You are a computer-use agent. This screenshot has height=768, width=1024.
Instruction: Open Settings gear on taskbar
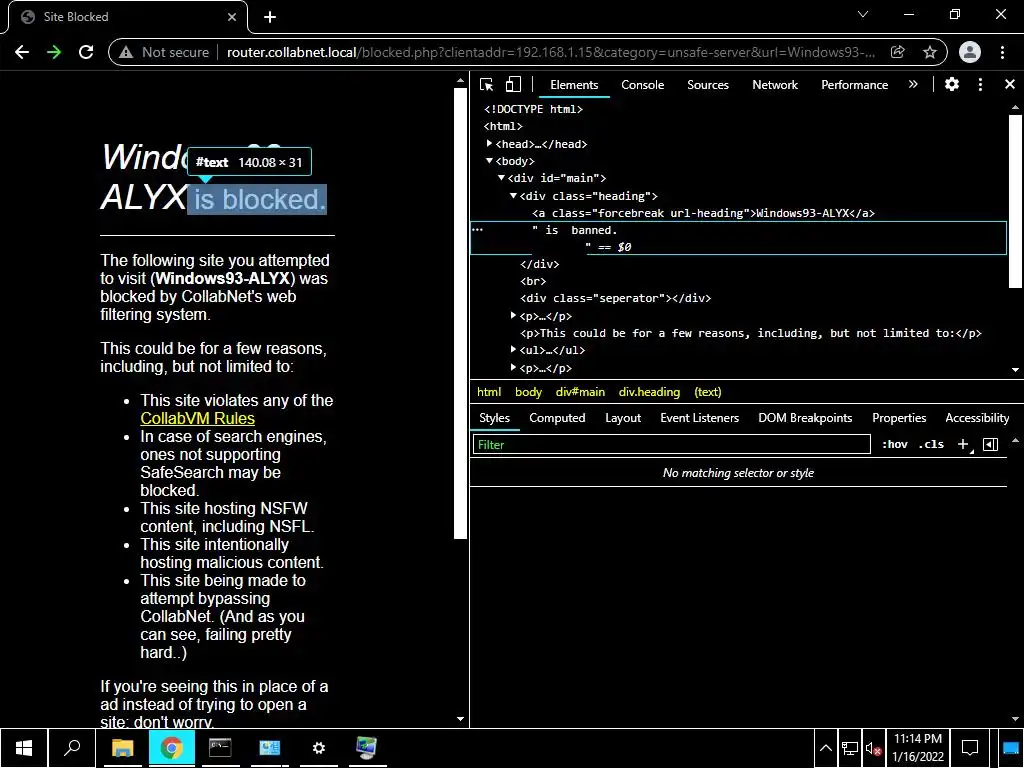coord(319,748)
